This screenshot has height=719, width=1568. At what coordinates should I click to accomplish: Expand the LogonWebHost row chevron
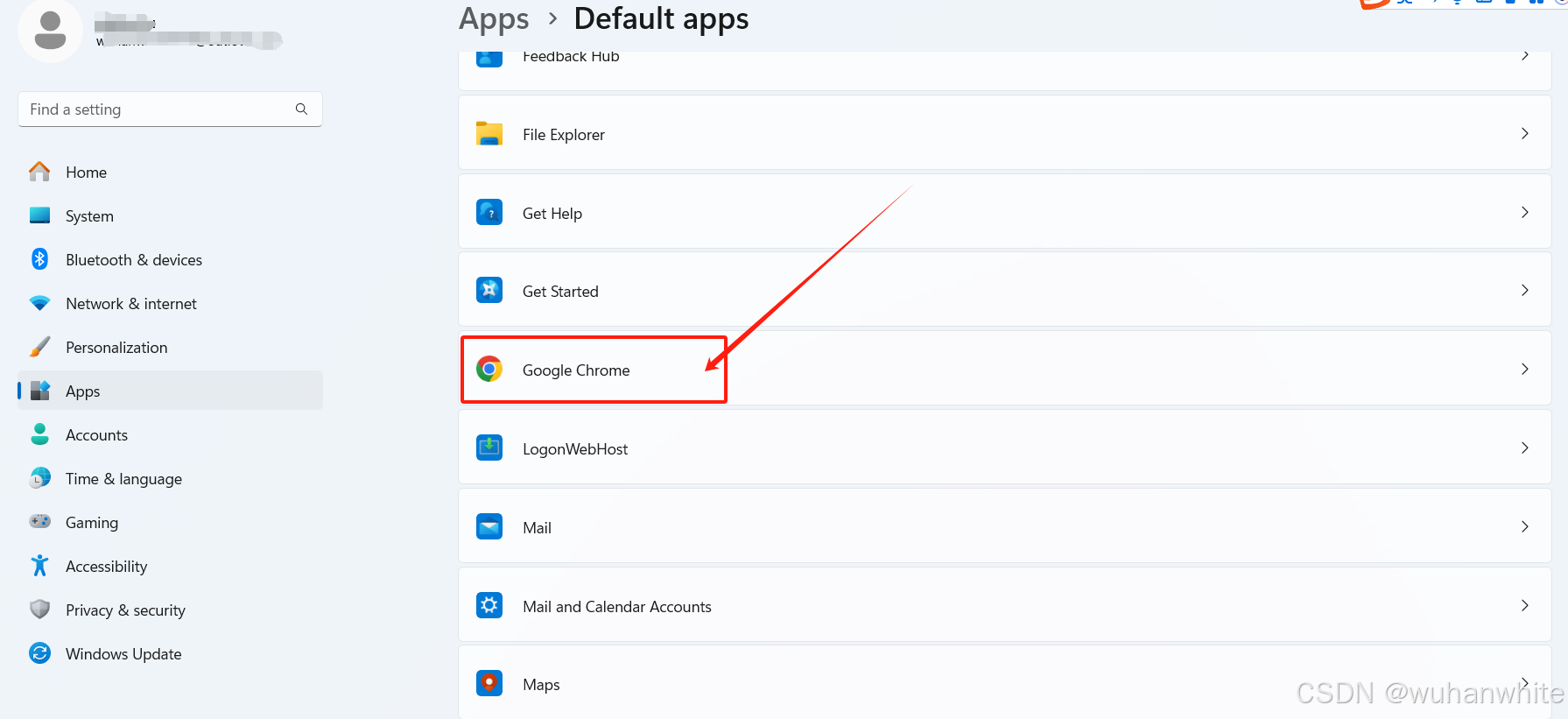(1525, 448)
